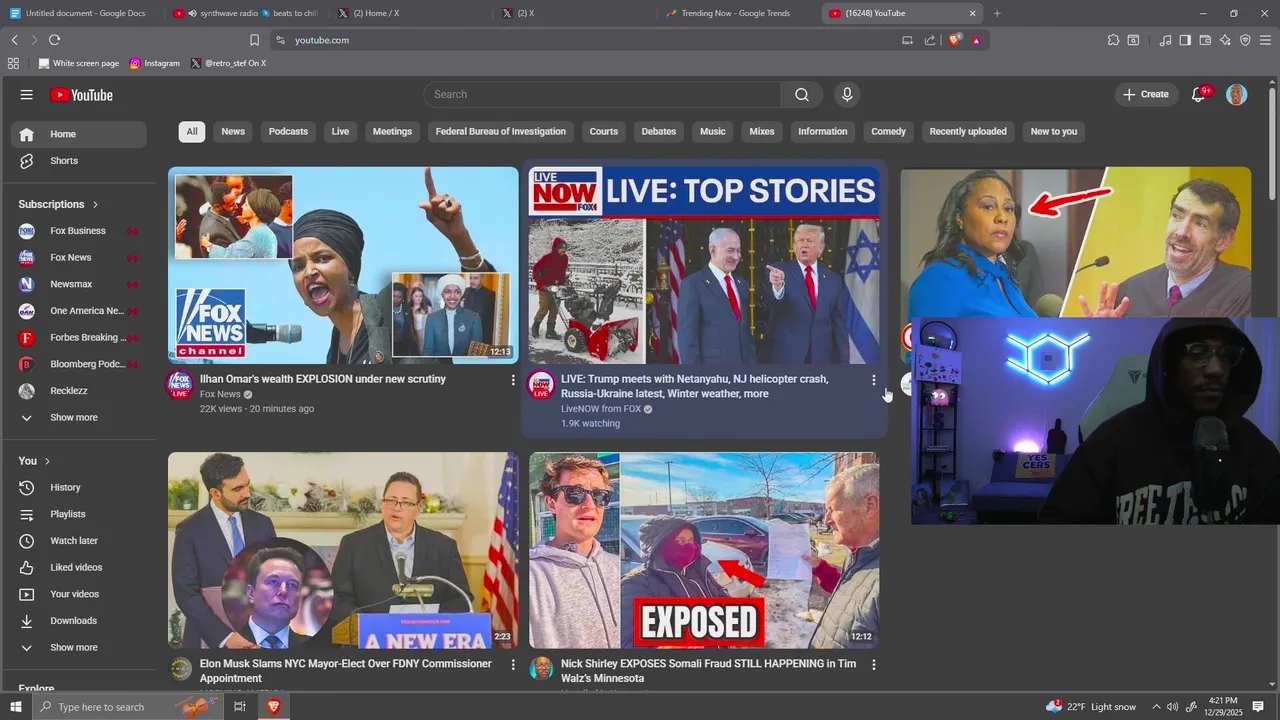Viewport: 1280px width, 720px height.
Task: Toggle the browser sidebar panel
Action: tap(1185, 40)
